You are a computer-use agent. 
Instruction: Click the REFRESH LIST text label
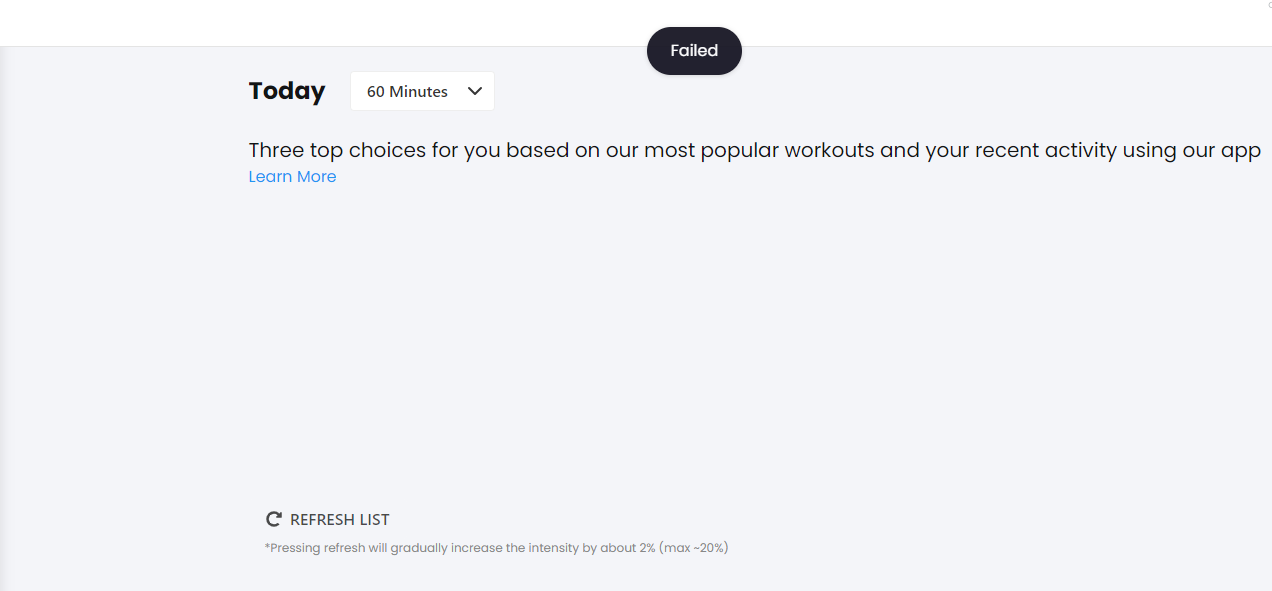point(340,520)
